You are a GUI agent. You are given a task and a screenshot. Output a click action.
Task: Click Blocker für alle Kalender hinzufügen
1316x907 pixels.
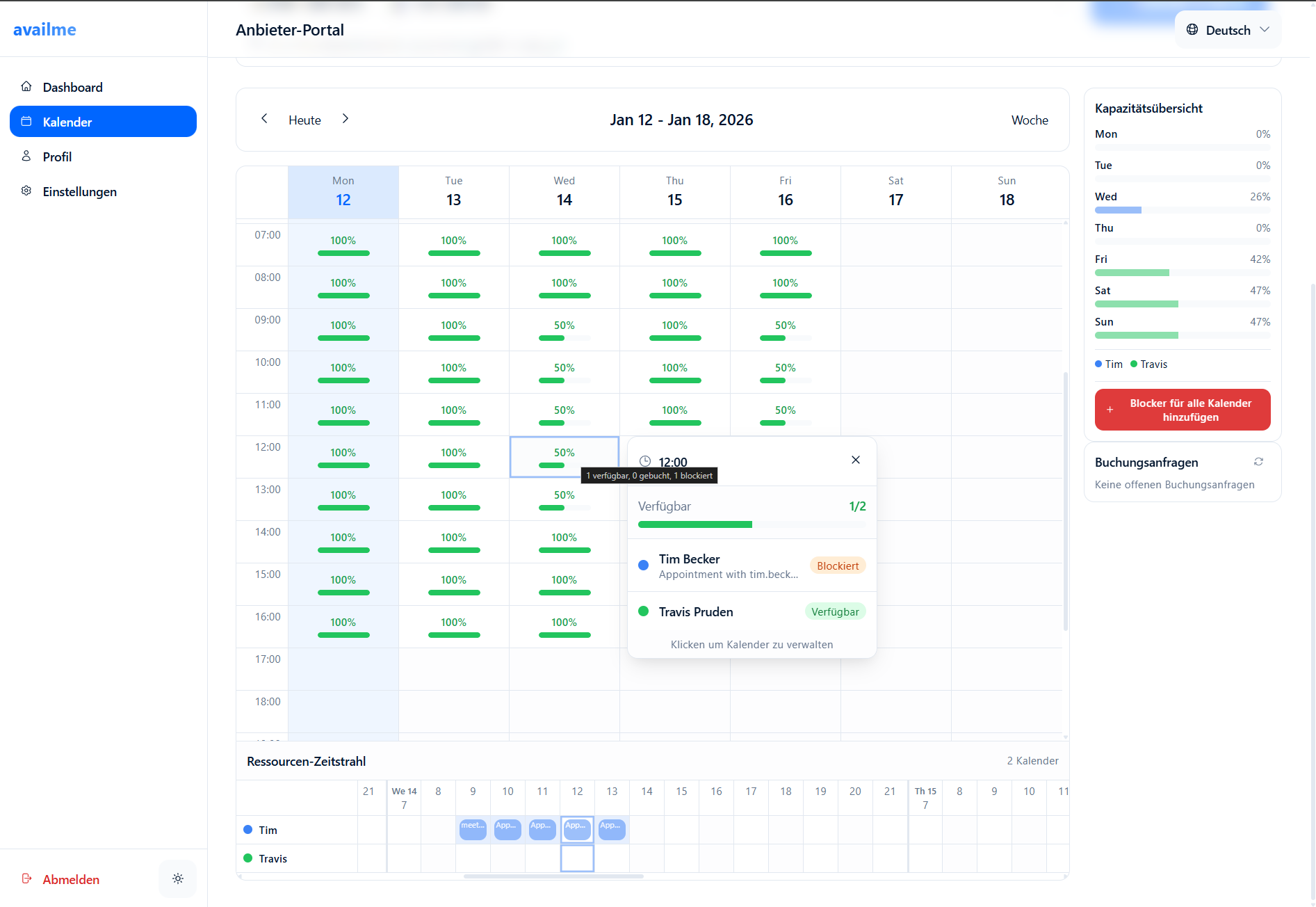click(x=1182, y=410)
